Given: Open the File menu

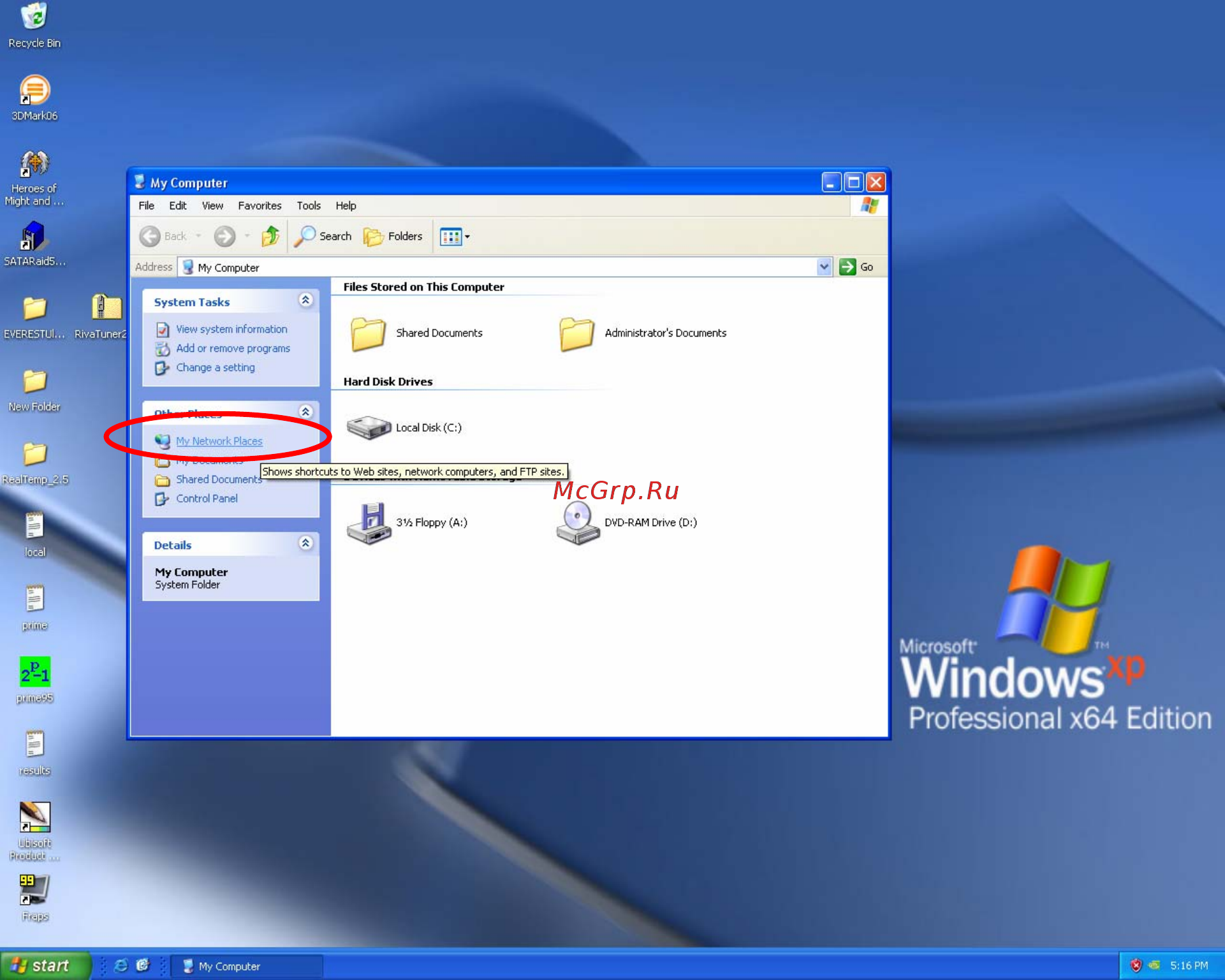Looking at the screenshot, I should pyautogui.click(x=146, y=206).
